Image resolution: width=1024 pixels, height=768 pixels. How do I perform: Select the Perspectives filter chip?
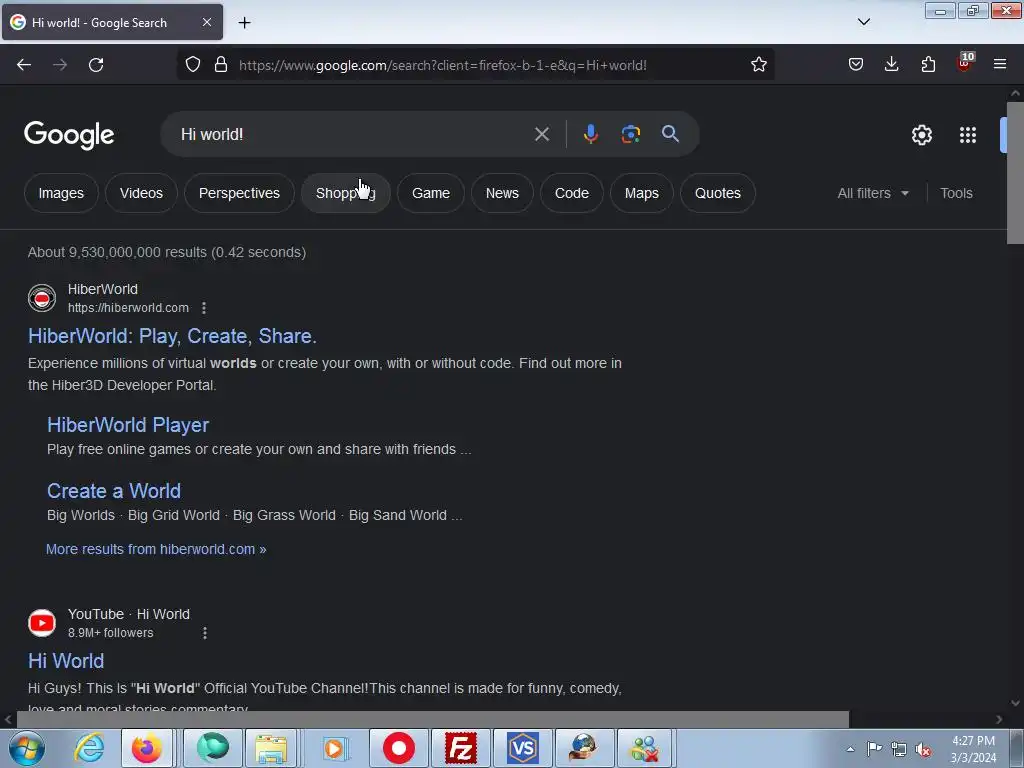coord(239,193)
